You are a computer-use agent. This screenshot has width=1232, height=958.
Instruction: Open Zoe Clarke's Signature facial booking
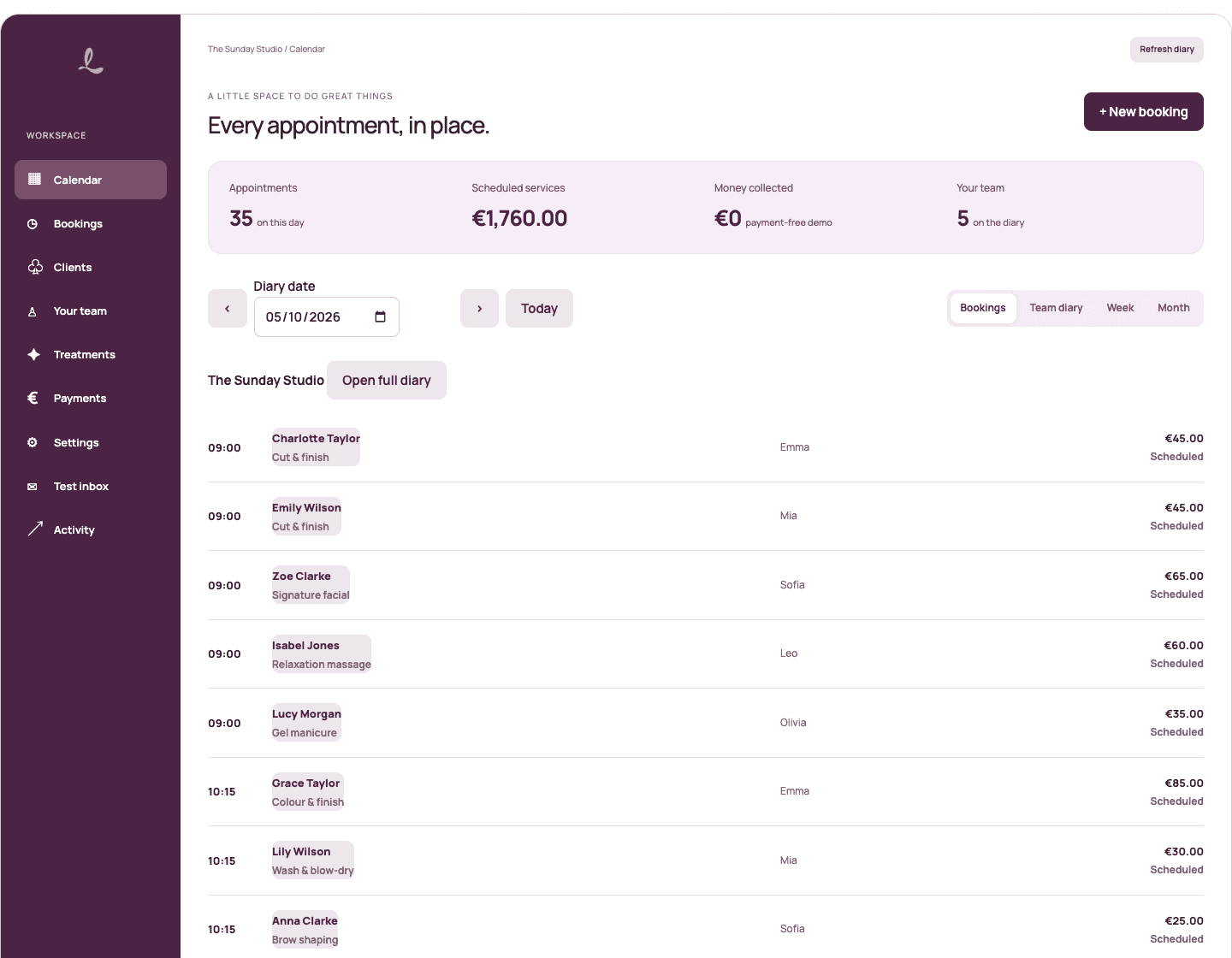coord(311,585)
